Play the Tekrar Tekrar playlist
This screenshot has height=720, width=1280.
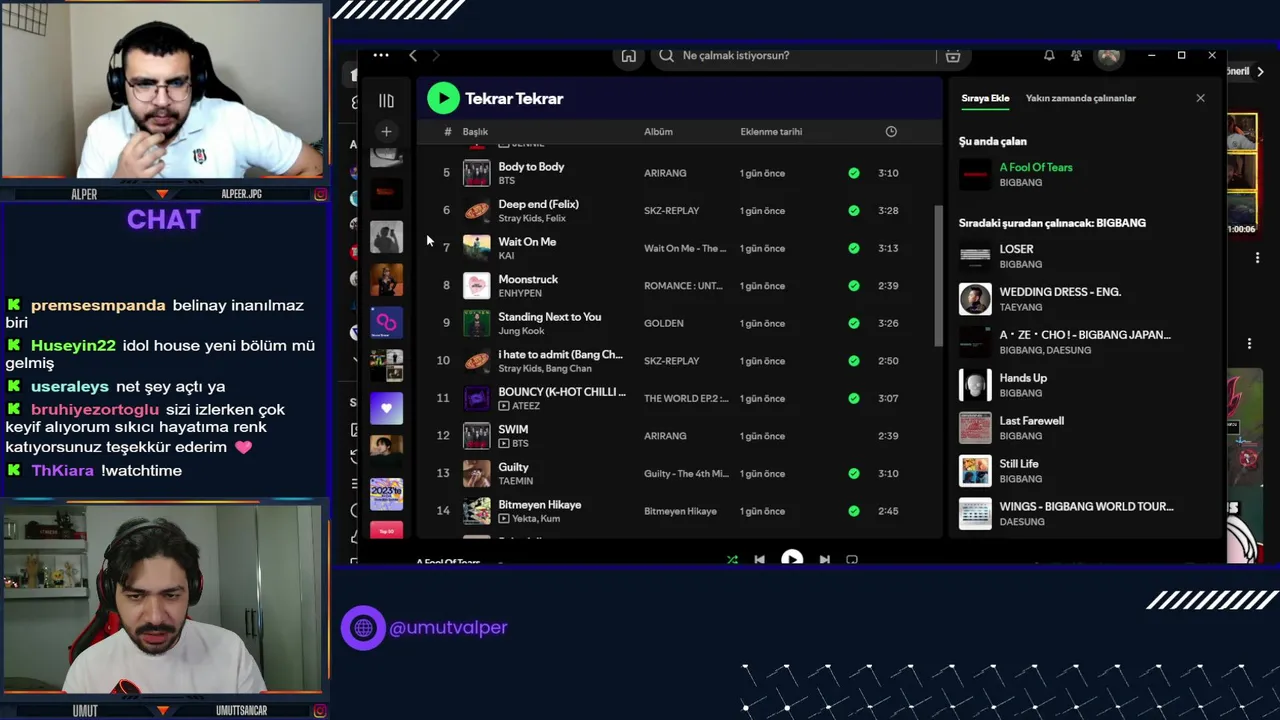(443, 98)
